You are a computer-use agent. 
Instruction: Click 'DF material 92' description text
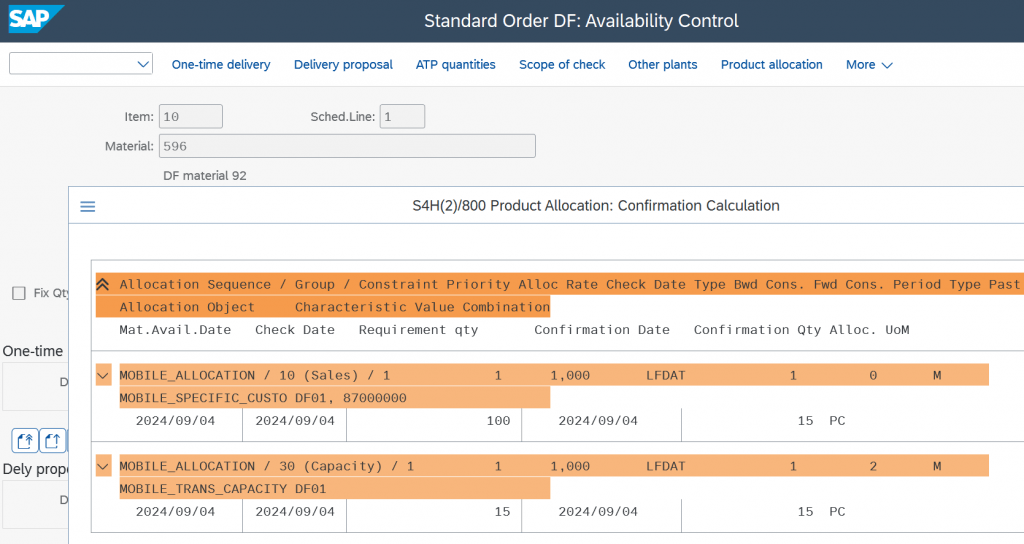point(205,176)
